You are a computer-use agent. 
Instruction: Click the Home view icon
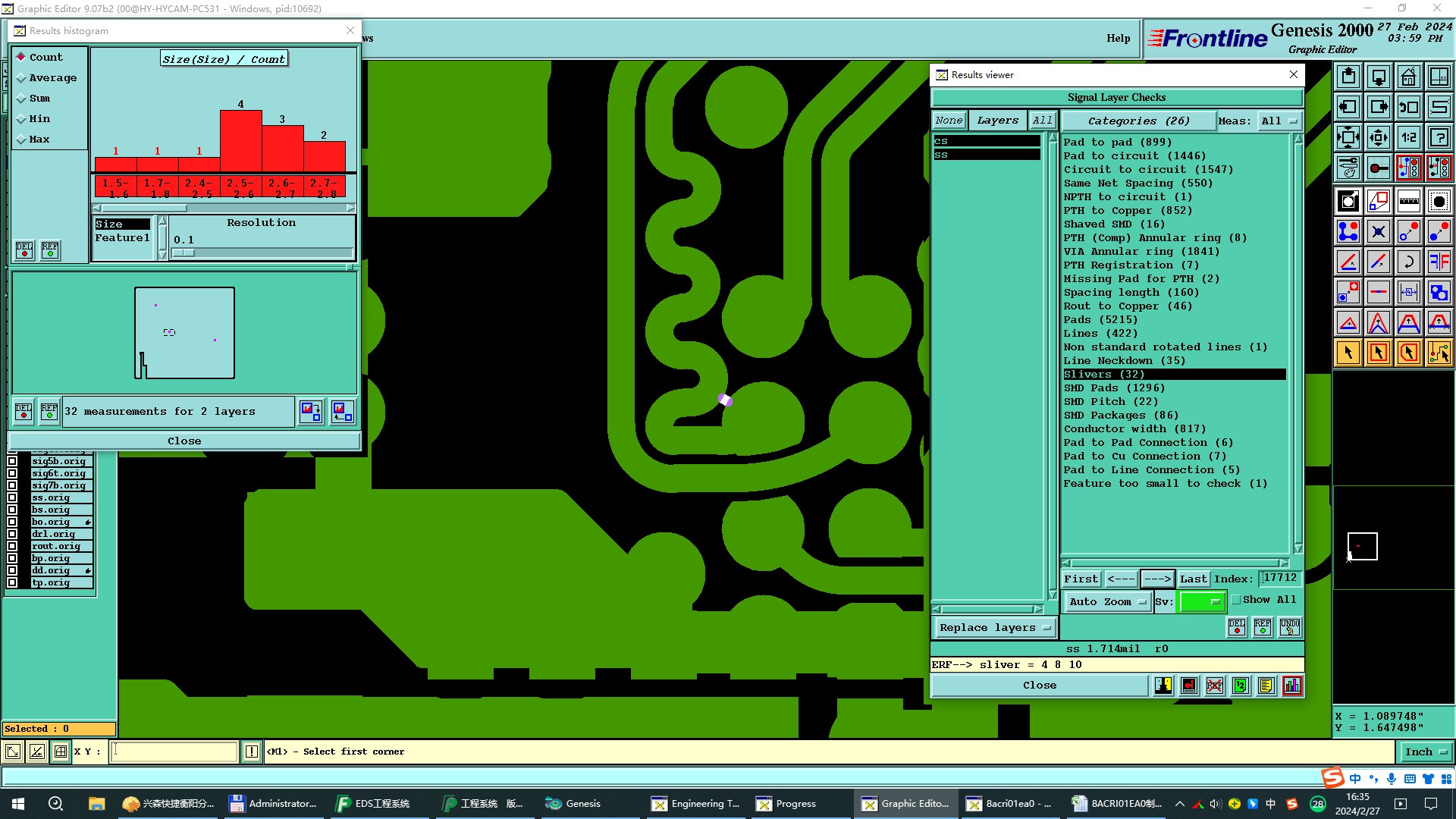[x=1408, y=77]
